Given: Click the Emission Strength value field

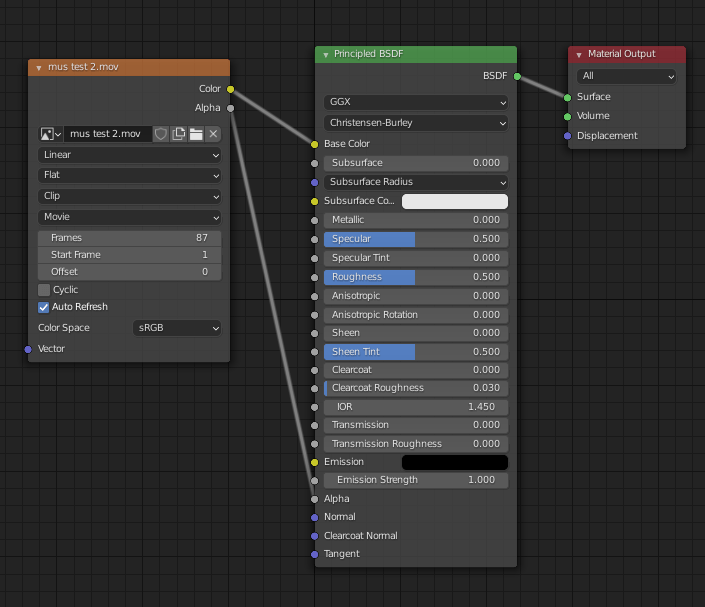Looking at the screenshot, I should [x=416, y=480].
